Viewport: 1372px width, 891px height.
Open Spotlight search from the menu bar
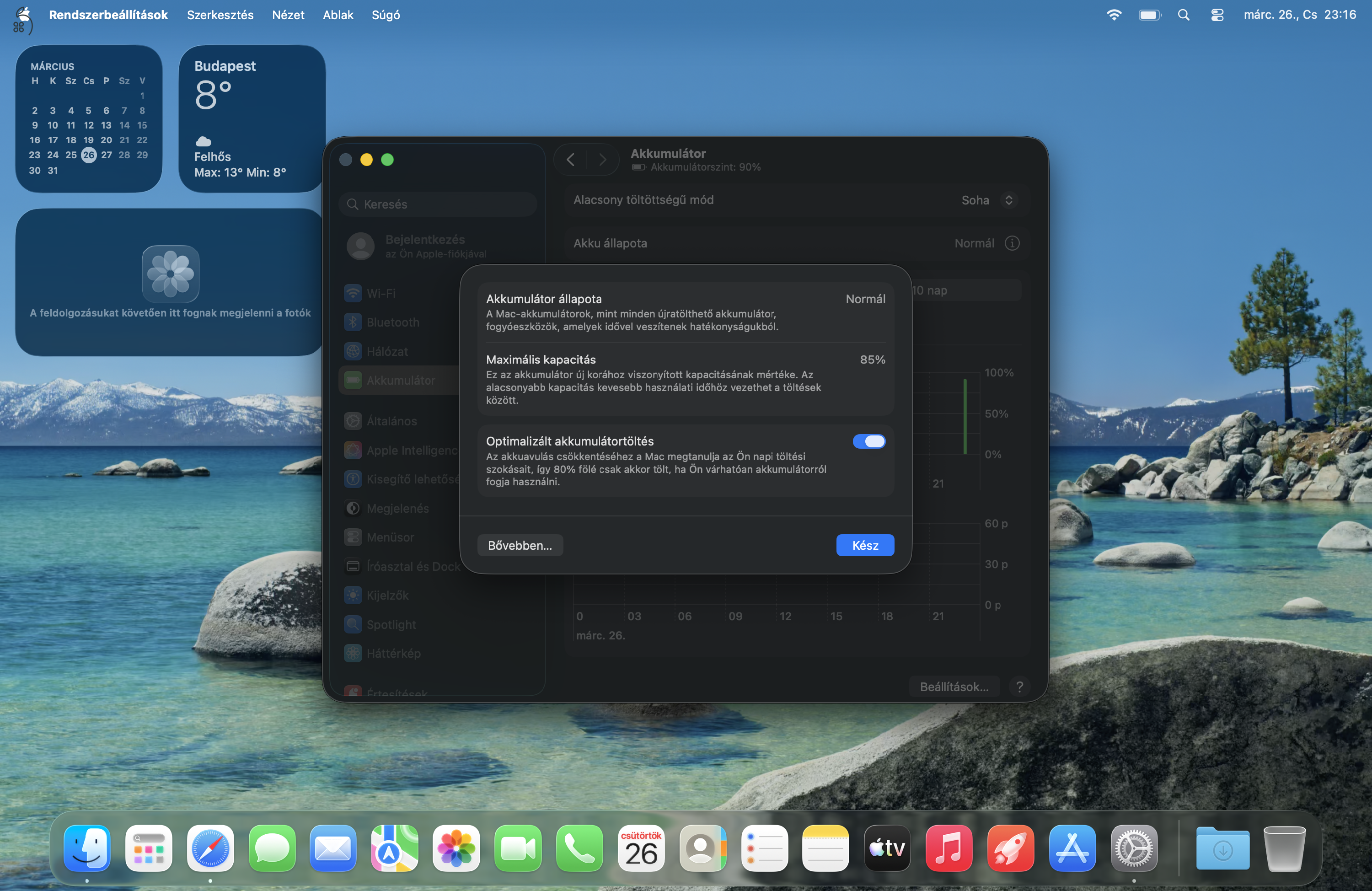coord(1184,15)
